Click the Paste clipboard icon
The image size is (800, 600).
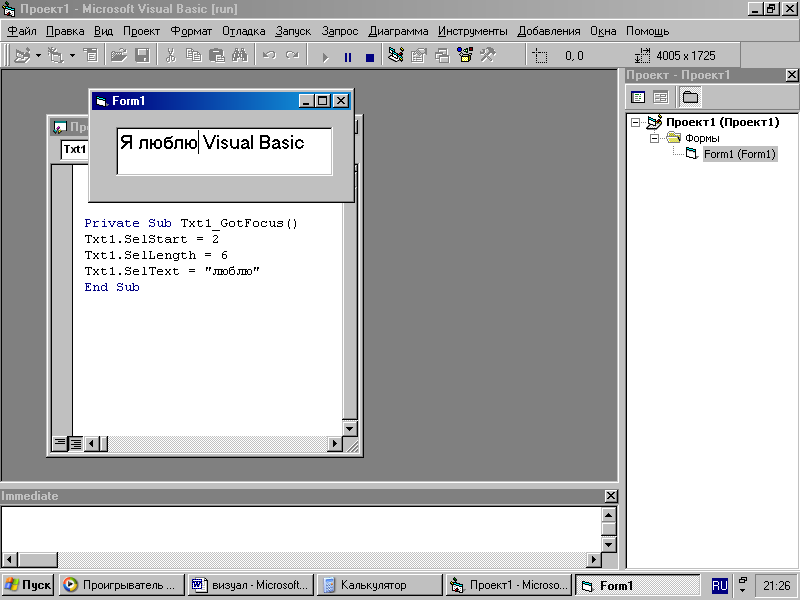(217, 55)
